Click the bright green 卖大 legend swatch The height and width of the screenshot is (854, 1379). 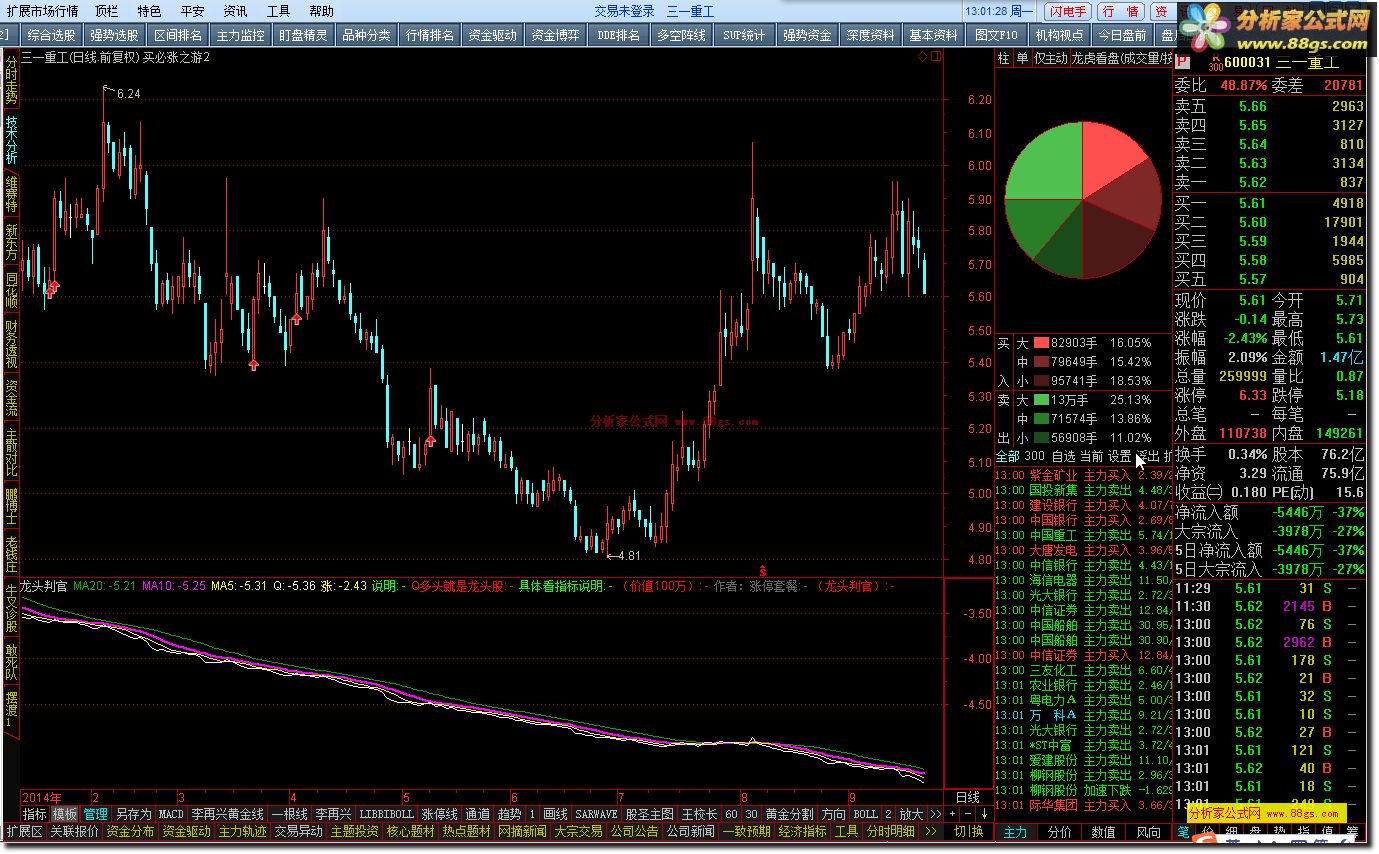point(1040,400)
